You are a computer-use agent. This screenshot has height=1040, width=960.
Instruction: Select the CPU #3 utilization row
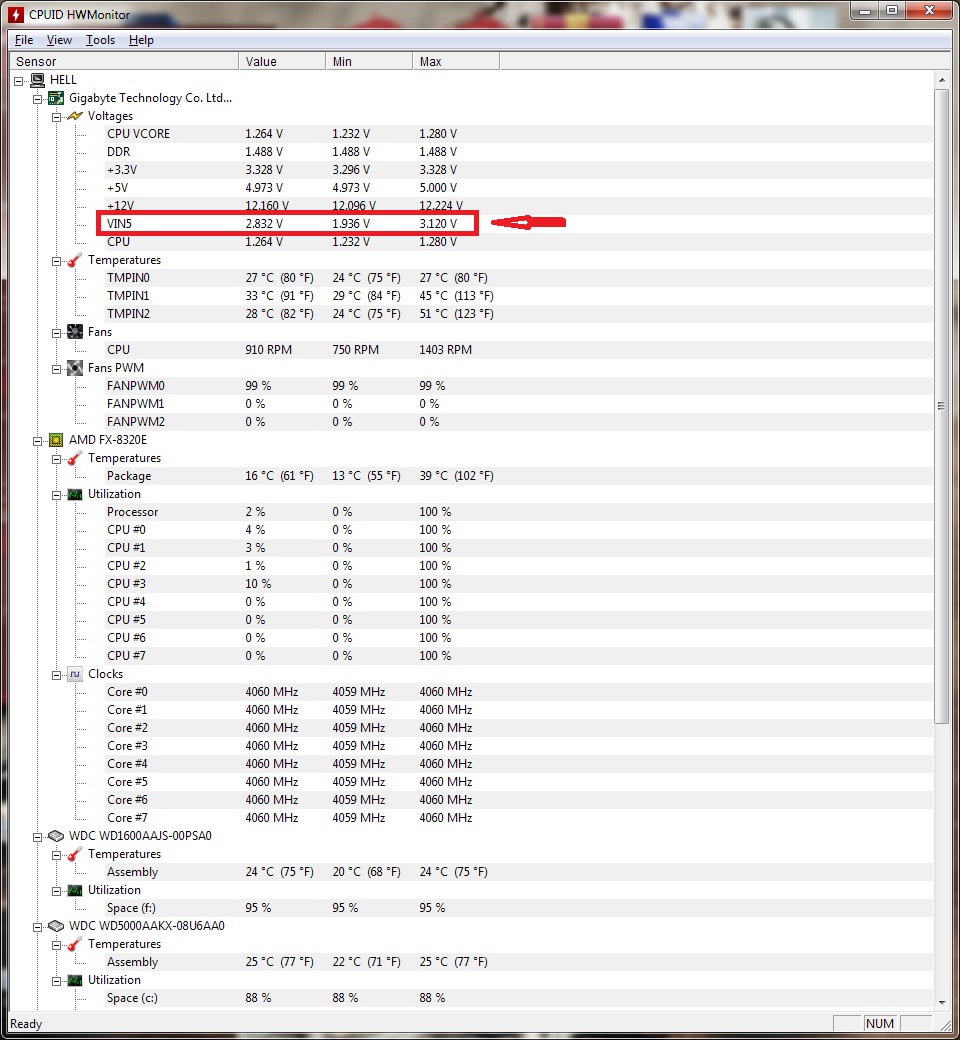pyautogui.click(x=519, y=584)
